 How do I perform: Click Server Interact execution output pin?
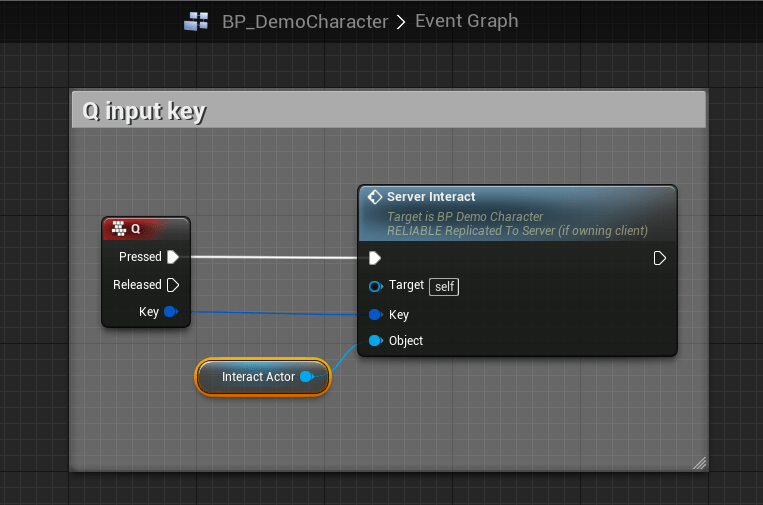pyautogui.click(x=659, y=258)
